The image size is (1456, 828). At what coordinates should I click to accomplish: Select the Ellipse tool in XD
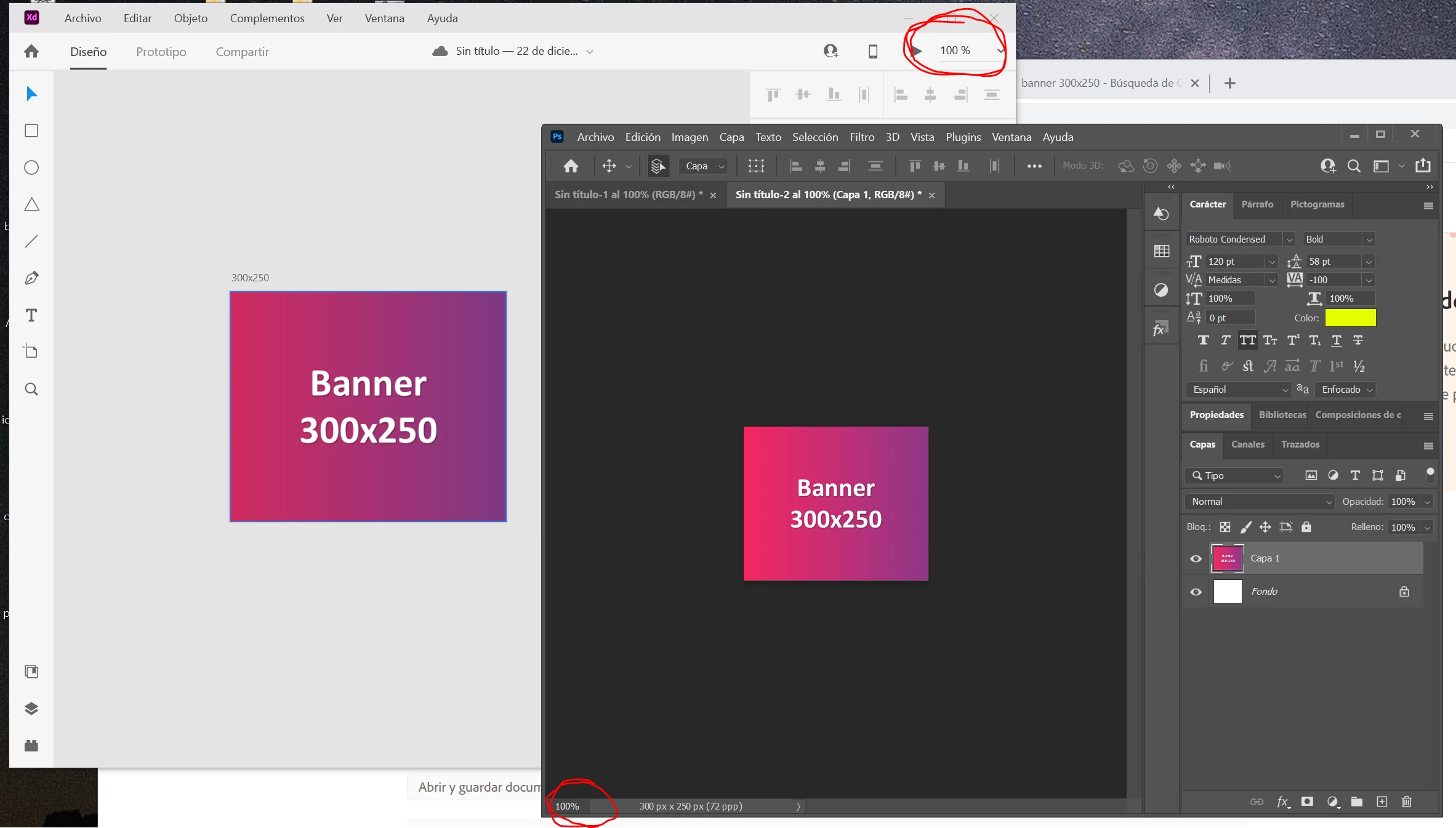(31, 167)
